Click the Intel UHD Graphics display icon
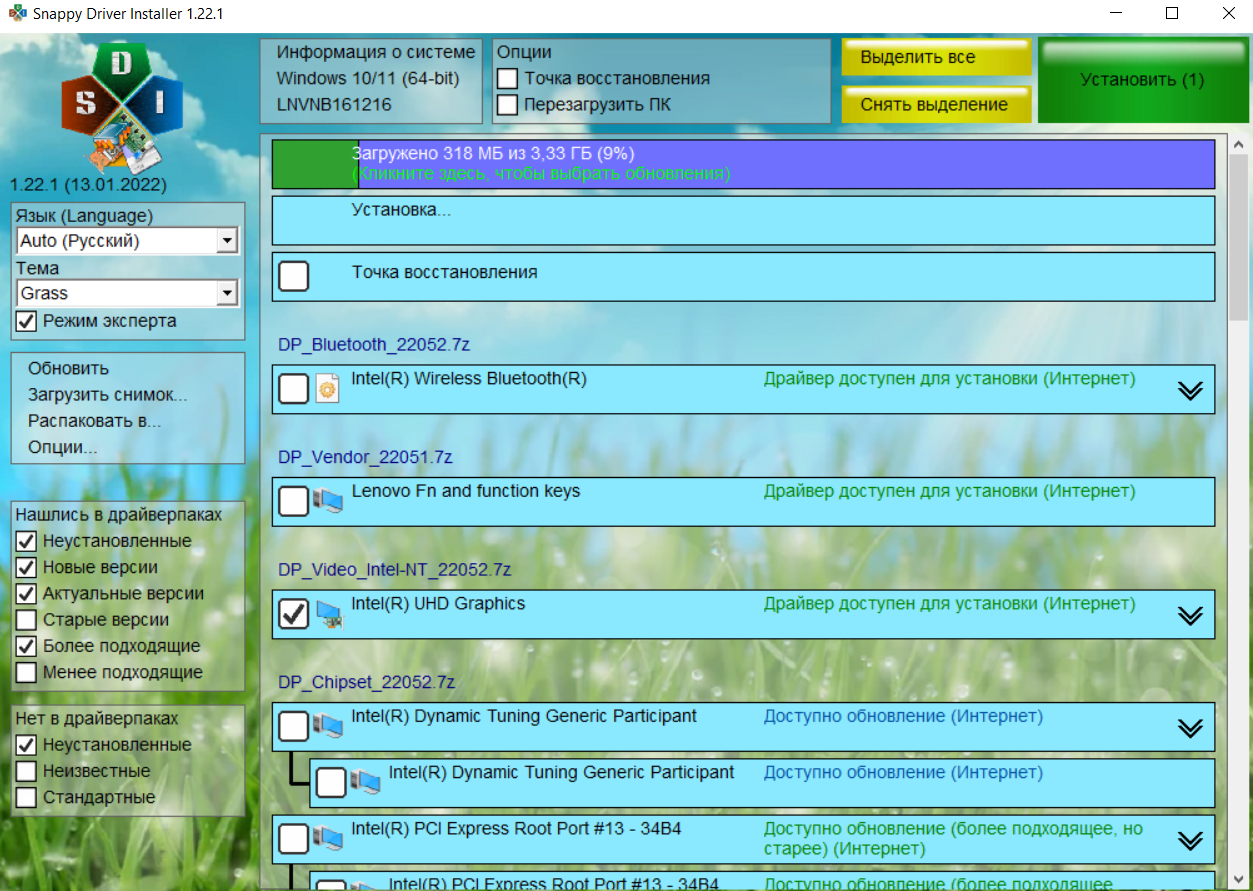Viewport: 1253px width, 891px height. 329,614
